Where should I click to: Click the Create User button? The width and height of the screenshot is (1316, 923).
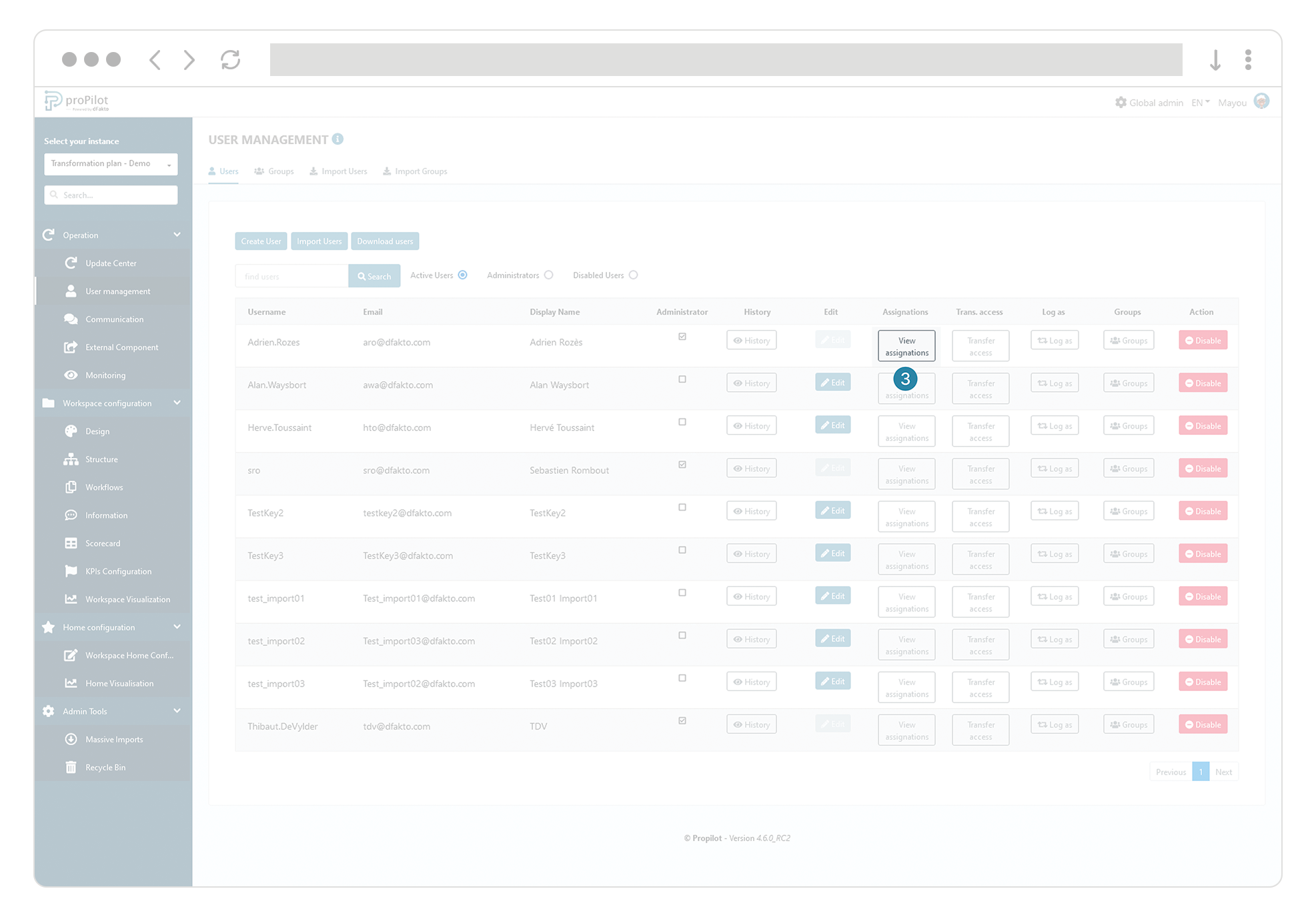[x=261, y=241]
